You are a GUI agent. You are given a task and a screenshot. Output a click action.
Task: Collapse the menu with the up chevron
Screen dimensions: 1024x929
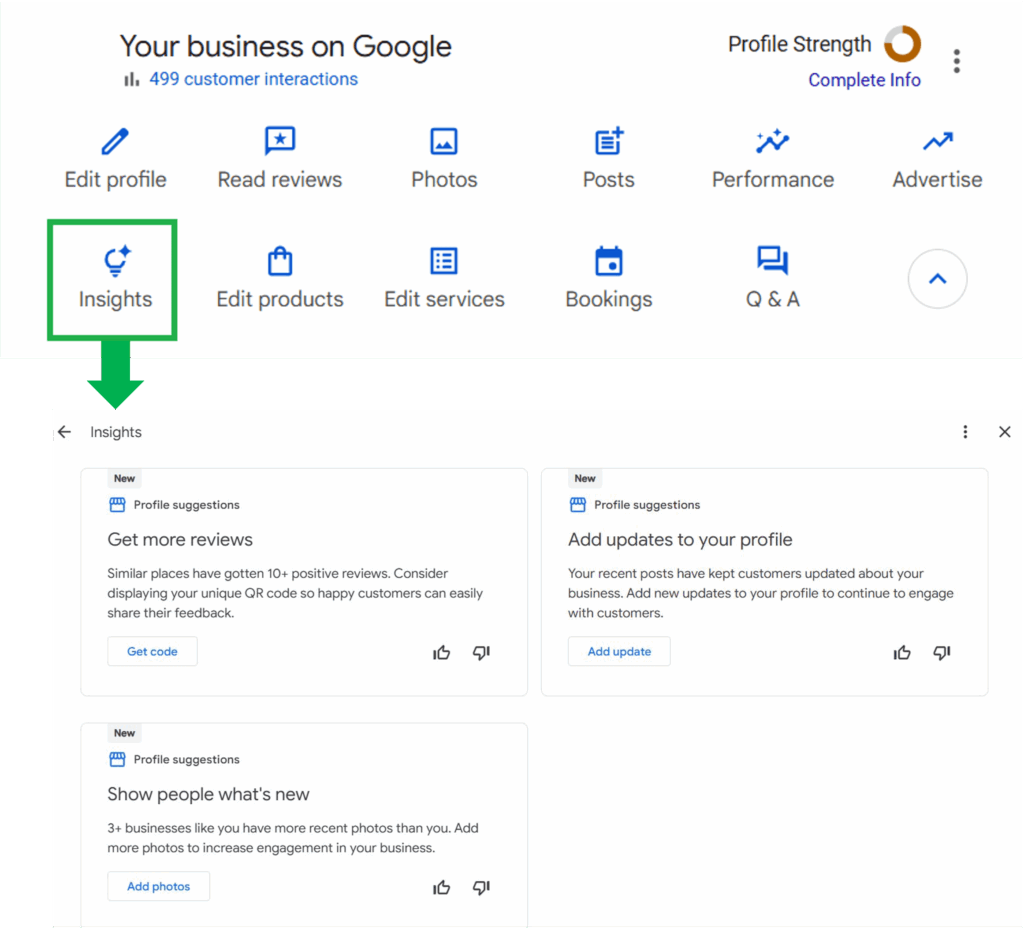pos(937,279)
